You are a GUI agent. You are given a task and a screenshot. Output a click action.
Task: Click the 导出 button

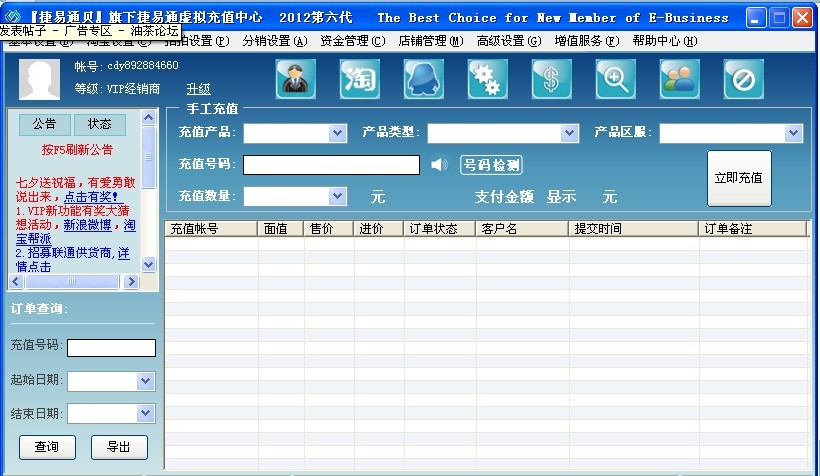[x=119, y=447]
